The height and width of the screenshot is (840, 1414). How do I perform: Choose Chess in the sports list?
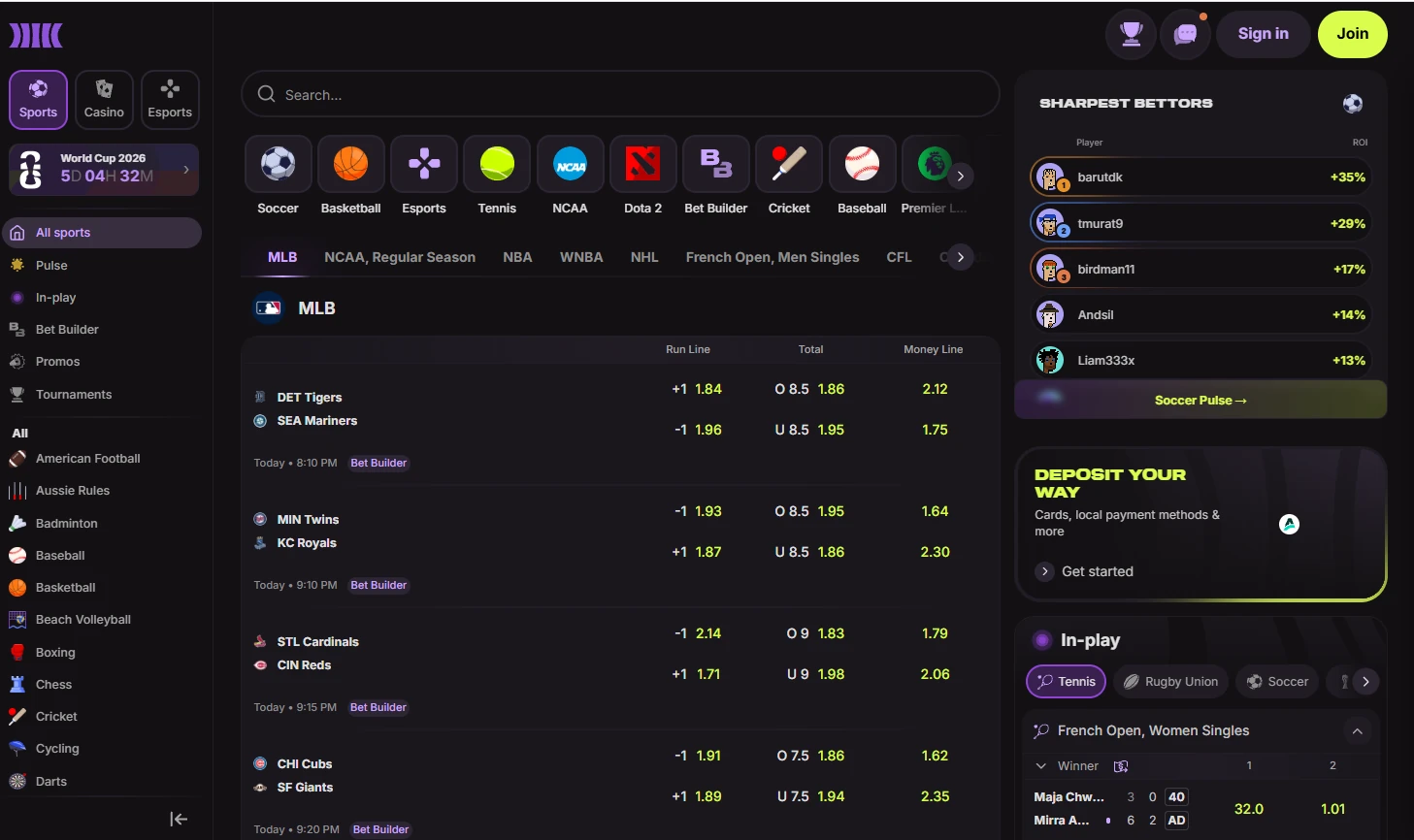click(x=53, y=684)
